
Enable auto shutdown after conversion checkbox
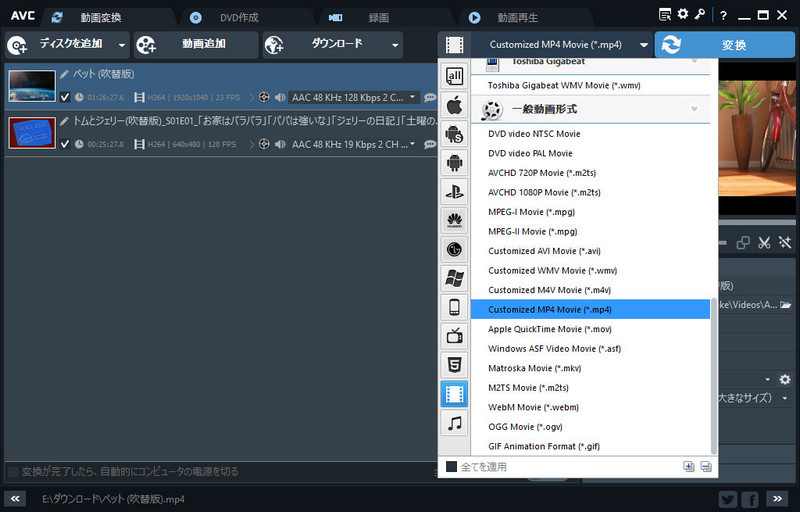coord(13,472)
